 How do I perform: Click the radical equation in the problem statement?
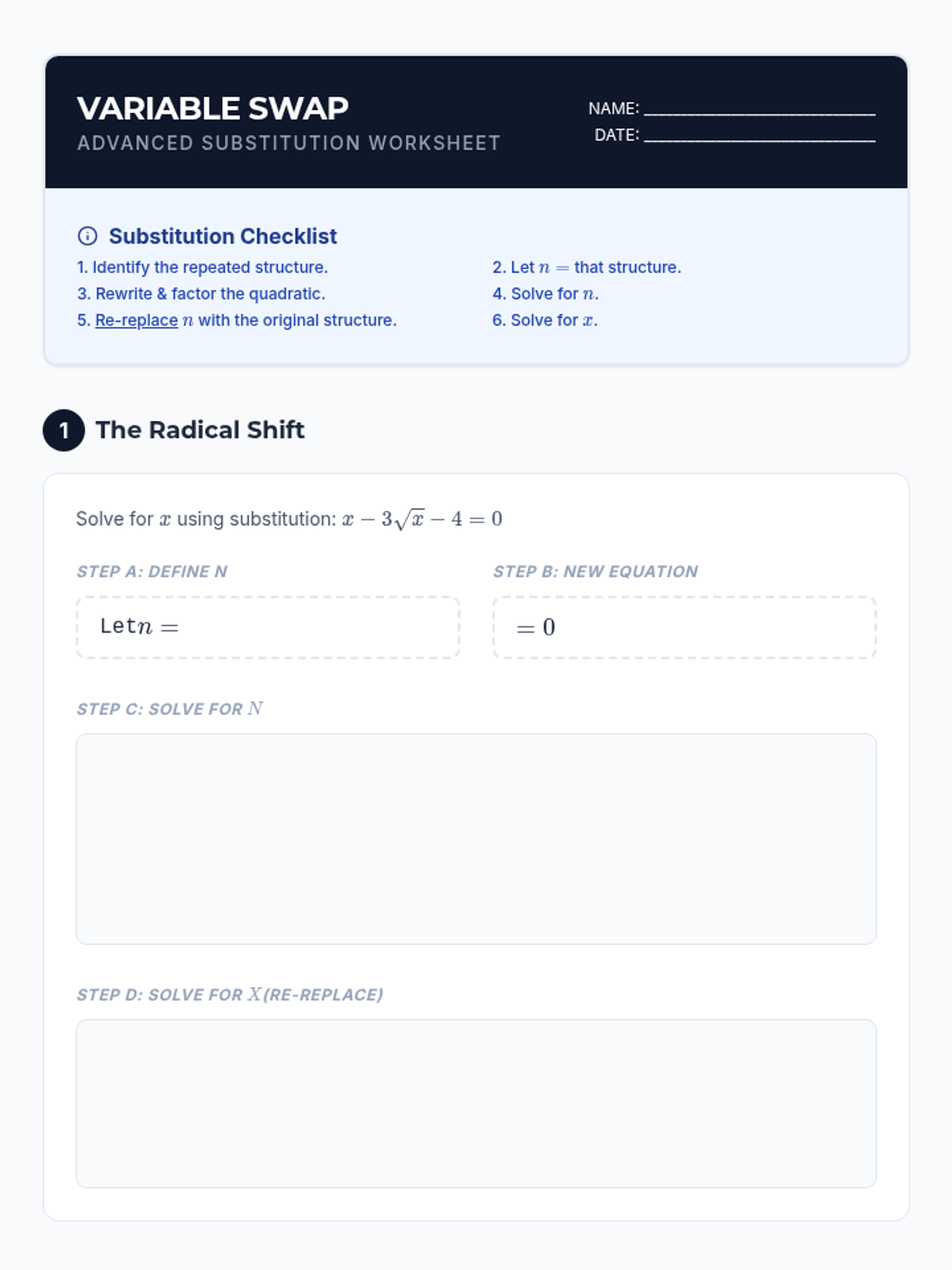point(422,519)
